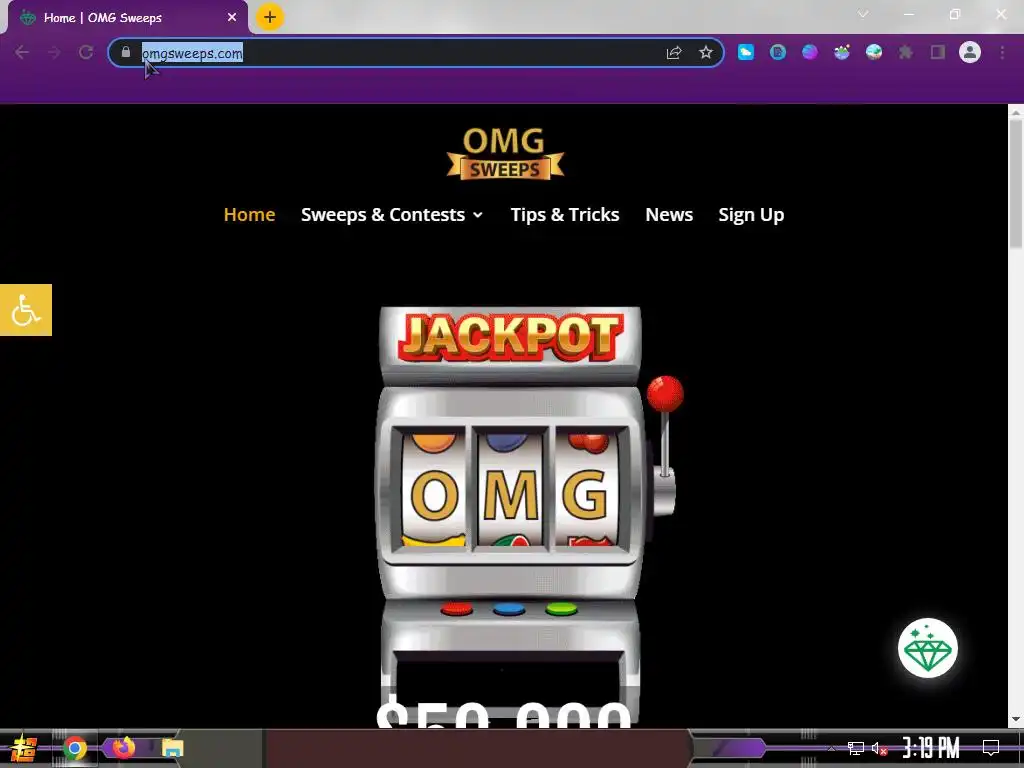1024x768 pixels.
Task: Expand the Sweeps & Contests menu
Action: 392,215
